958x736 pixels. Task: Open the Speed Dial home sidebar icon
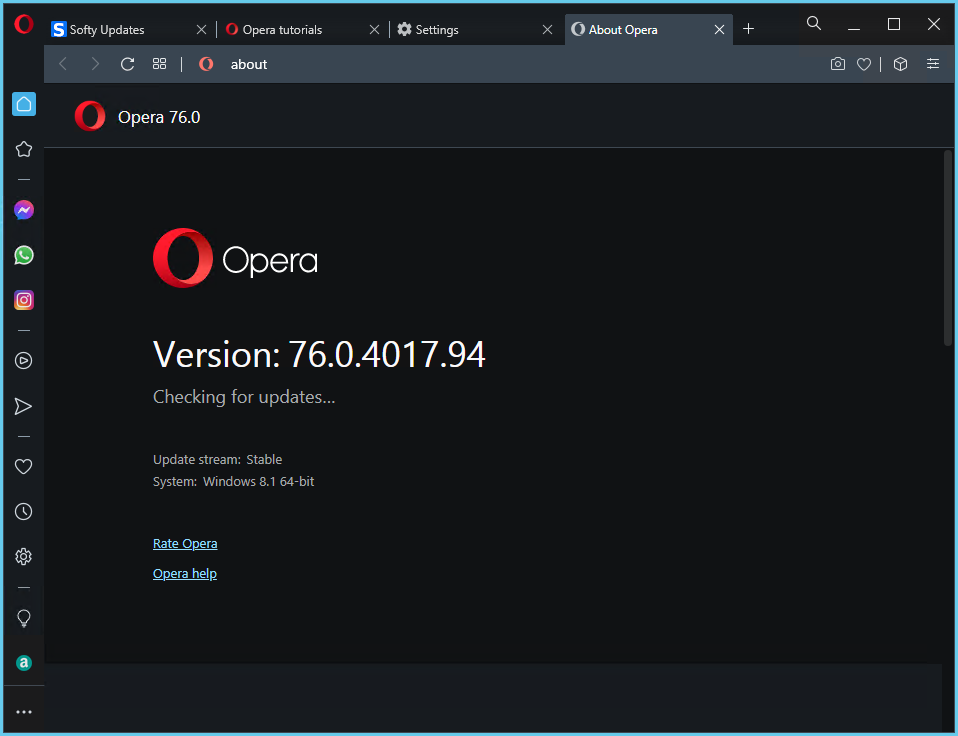(x=24, y=104)
